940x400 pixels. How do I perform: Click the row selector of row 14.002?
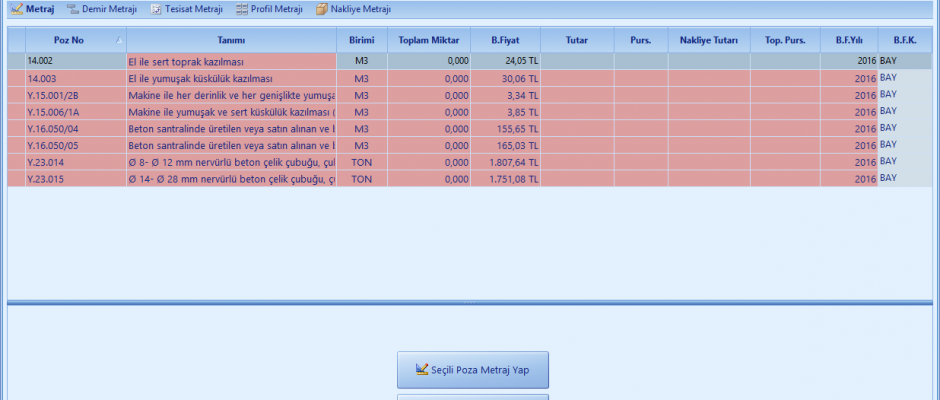[16, 61]
